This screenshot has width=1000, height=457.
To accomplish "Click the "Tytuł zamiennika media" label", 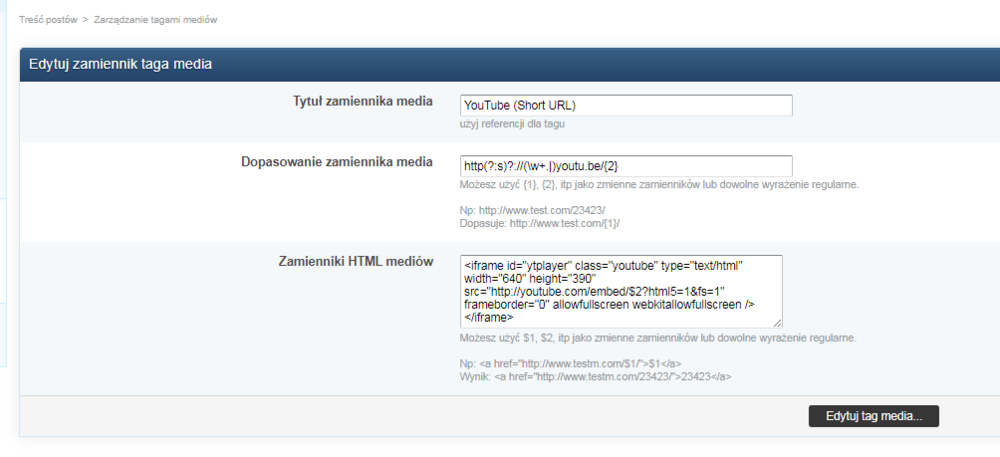I will pyautogui.click(x=362, y=102).
